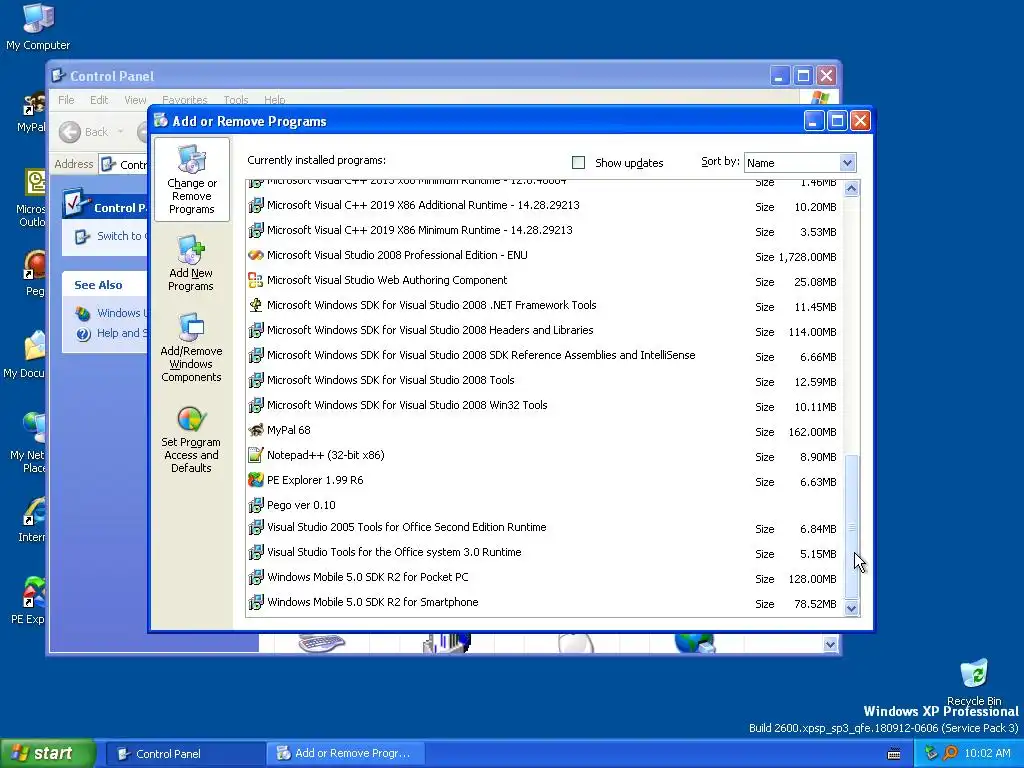Click icon of Visual Studio Web Authoring Component

[256, 280]
